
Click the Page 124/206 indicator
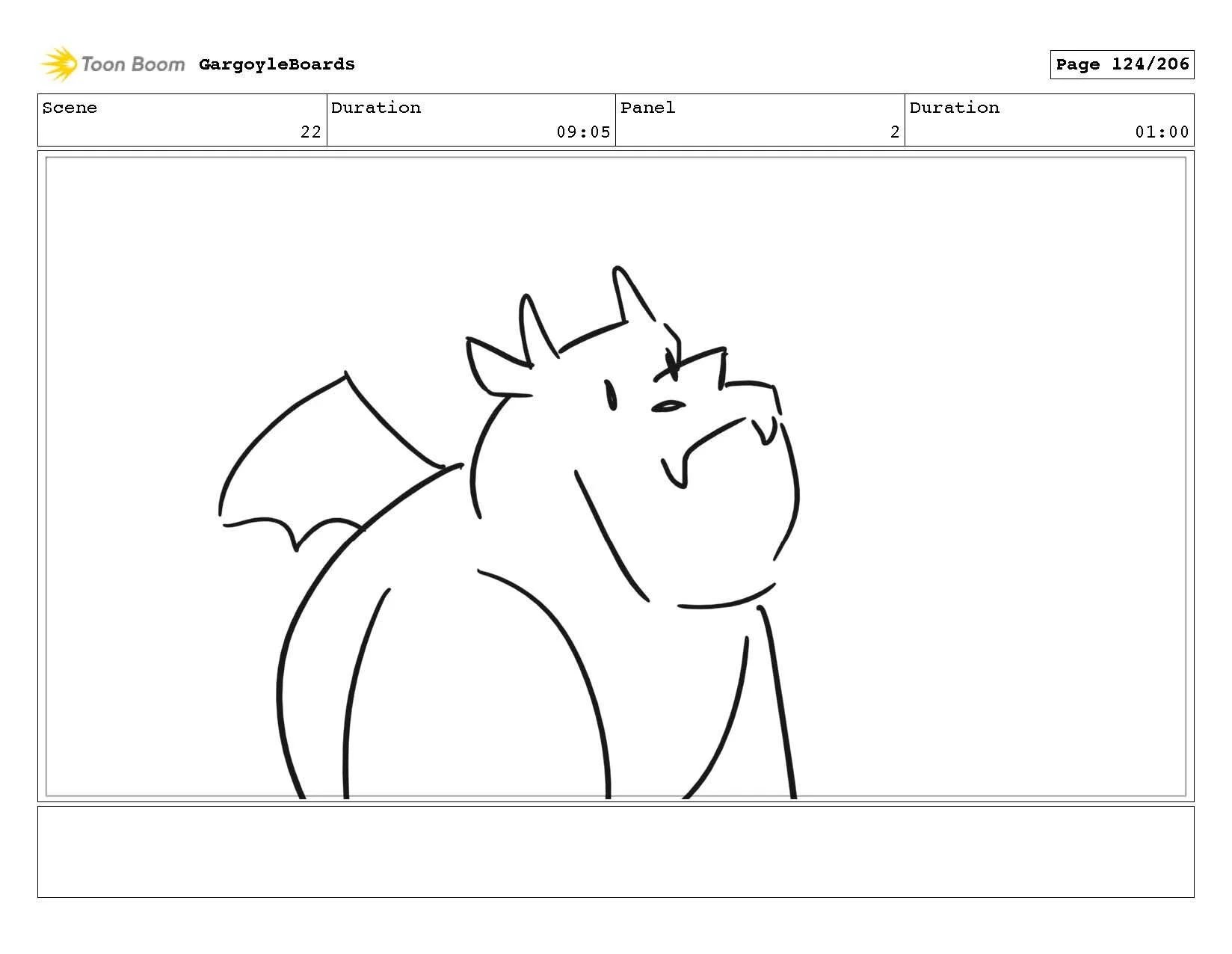coord(1121,64)
